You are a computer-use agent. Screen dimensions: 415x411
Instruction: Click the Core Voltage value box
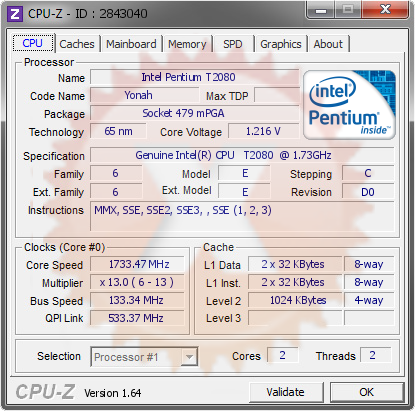pyautogui.click(x=264, y=131)
